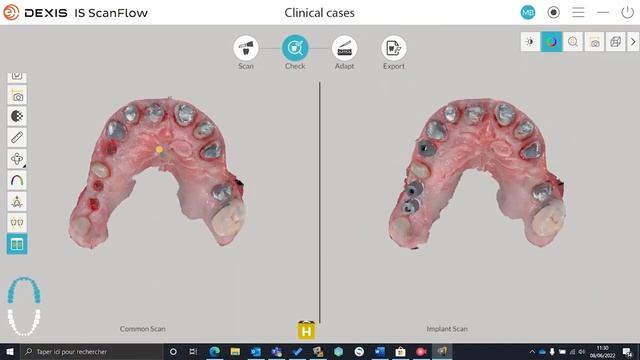
Task: Select the two-teeth comparison tool
Action: tap(17, 222)
